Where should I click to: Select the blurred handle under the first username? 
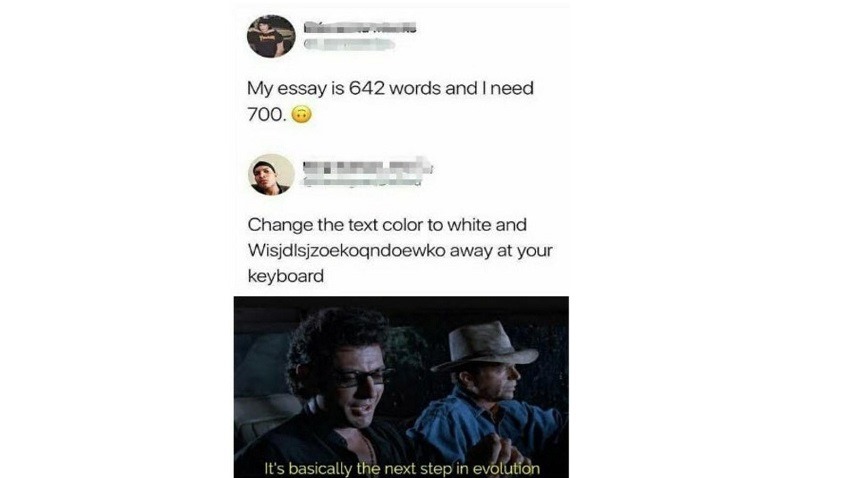(349, 44)
